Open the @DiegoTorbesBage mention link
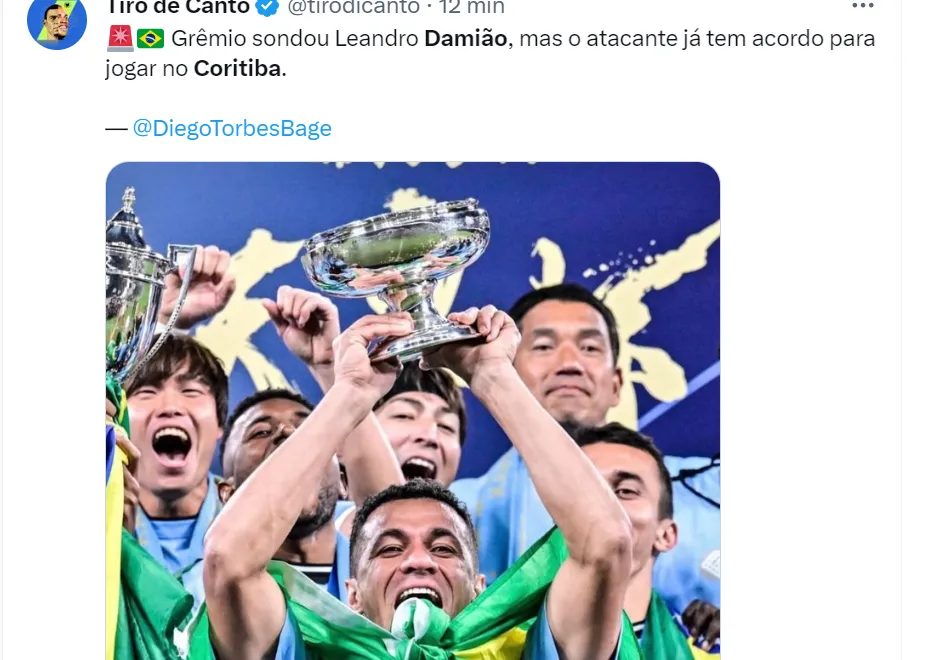Image resolution: width=932 pixels, height=660 pixels. pyautogui.click(x=232, y=128)
